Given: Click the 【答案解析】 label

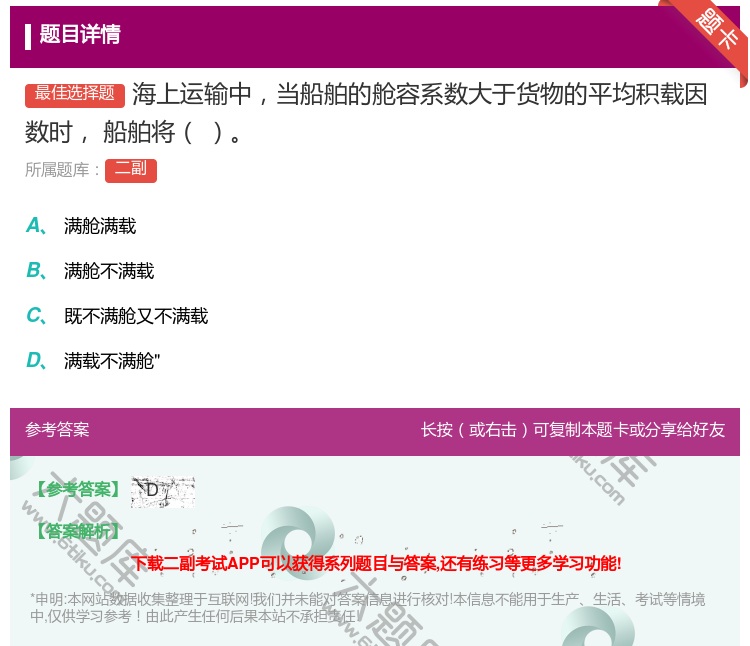Looking at the screenshot, I should pos(79,531).
